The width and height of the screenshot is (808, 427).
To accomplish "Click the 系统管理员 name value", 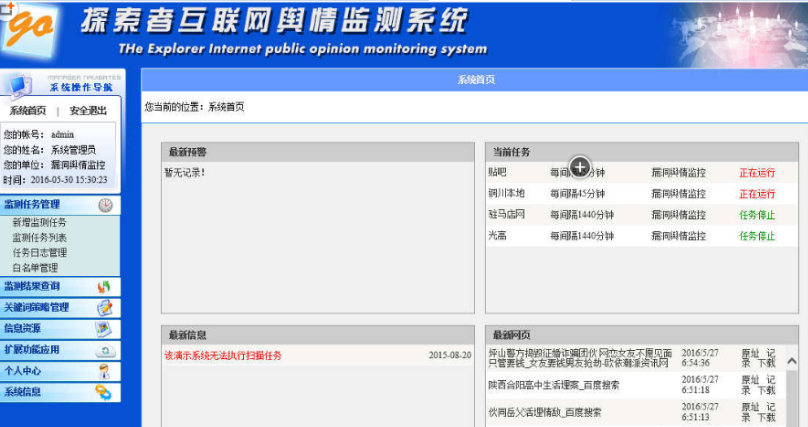I will (x=73, y=150).
